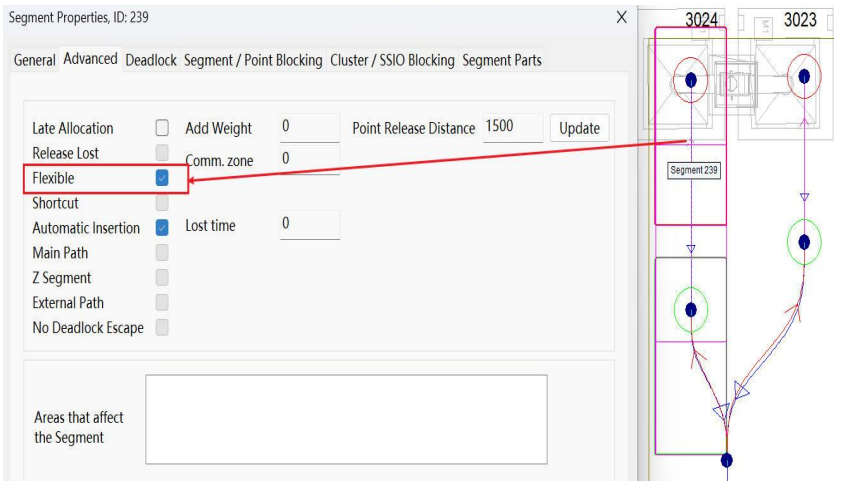Close the Segment Properties dialog

622,17
